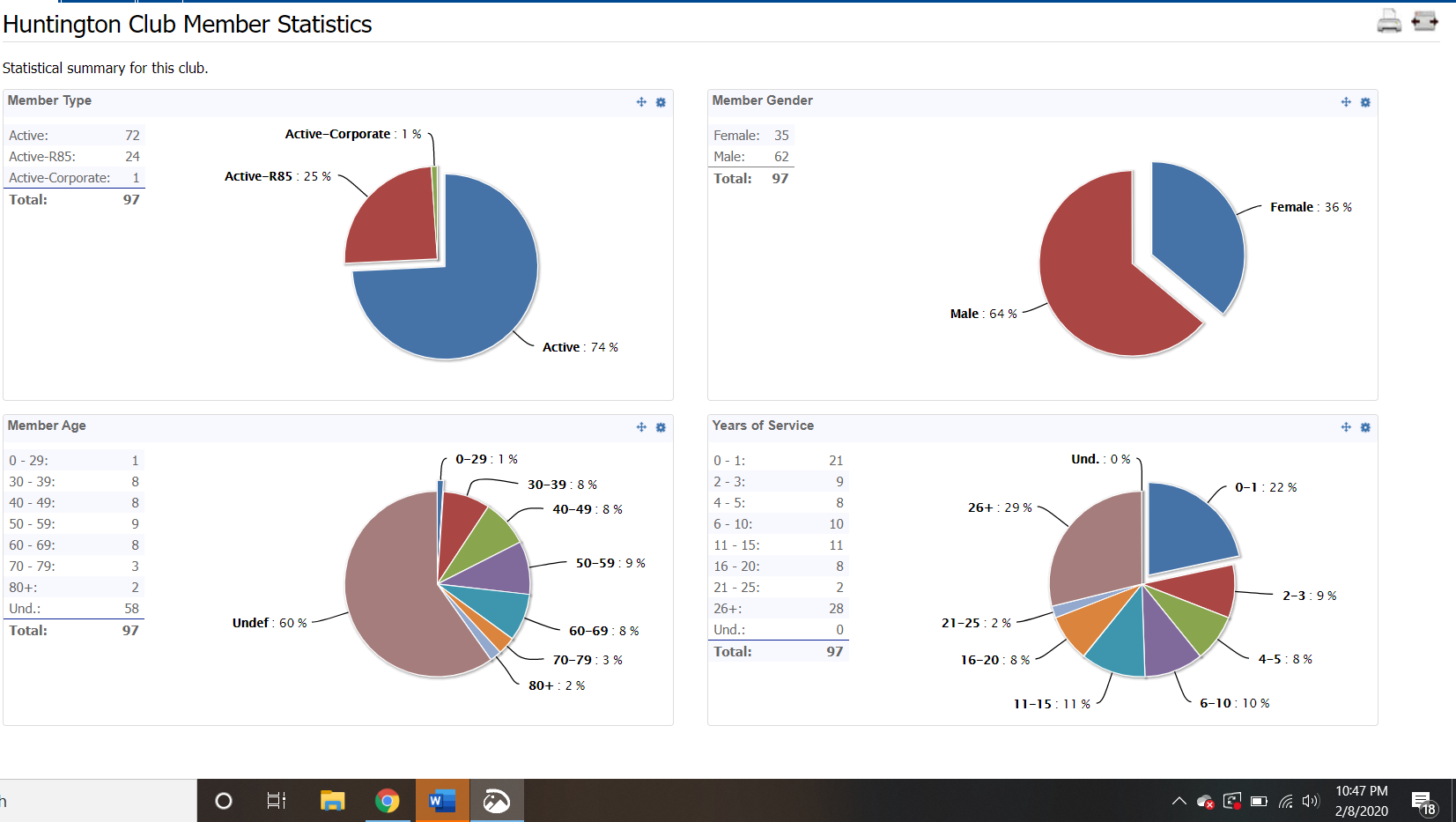Click the blue Female slice in gender chart
Image resolution: width=1456 pixels, height=822 pixels.
point(1198,233)
